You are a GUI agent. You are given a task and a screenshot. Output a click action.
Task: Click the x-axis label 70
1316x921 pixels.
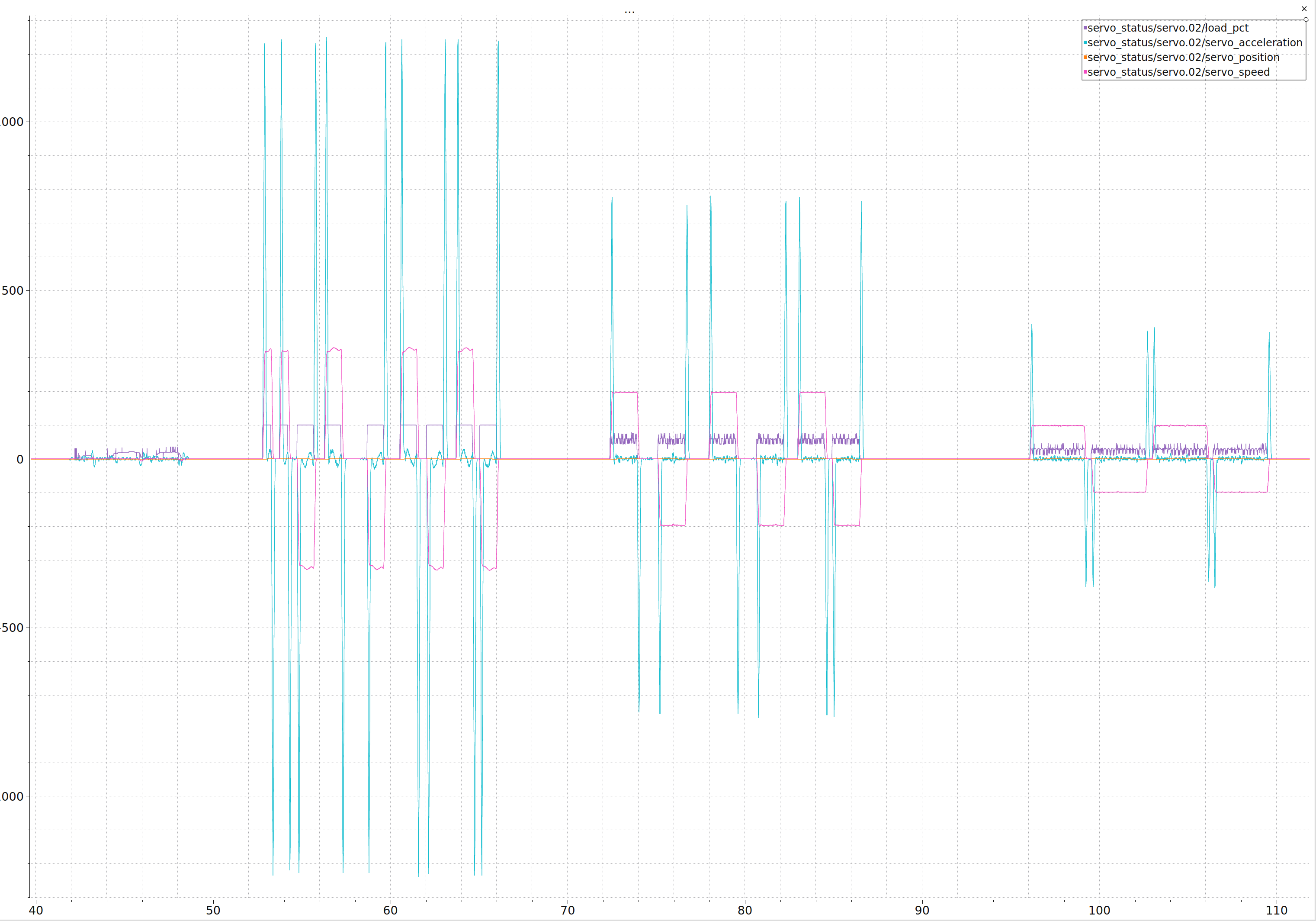(568, 911)
